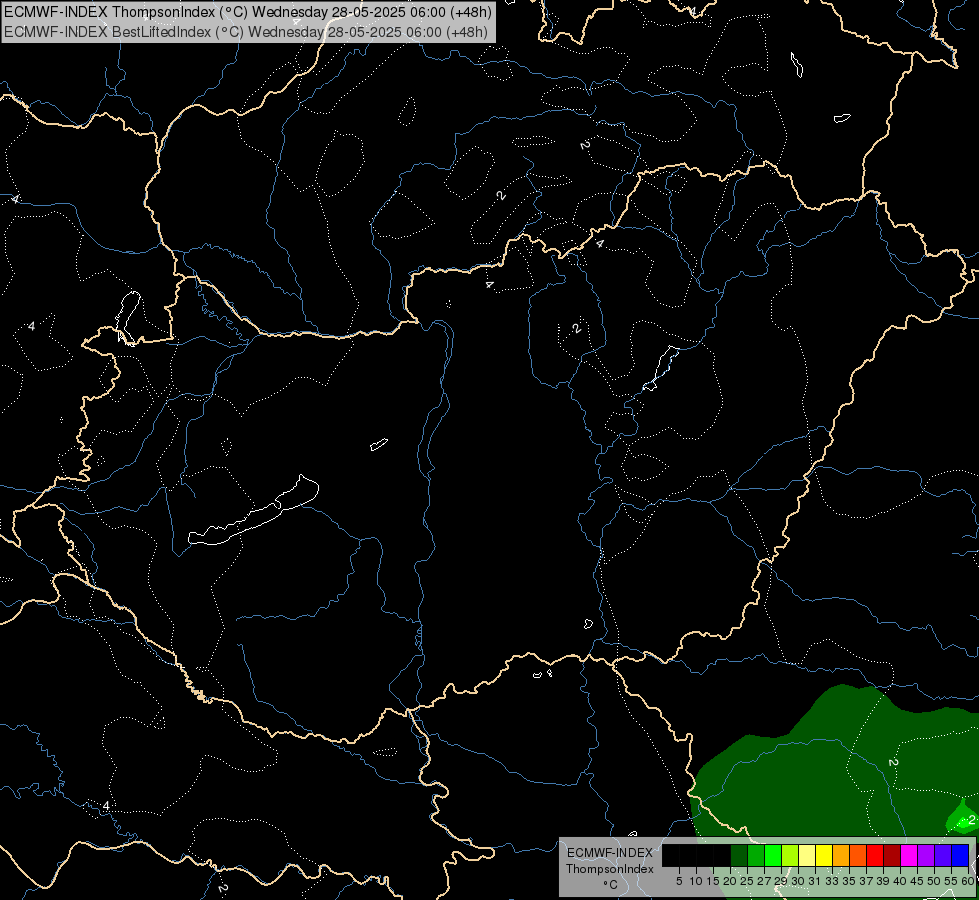The height and width of the screenshot is (900, 979).
Task: Click legend tick value 35
Action: click(x=849, y=881)
